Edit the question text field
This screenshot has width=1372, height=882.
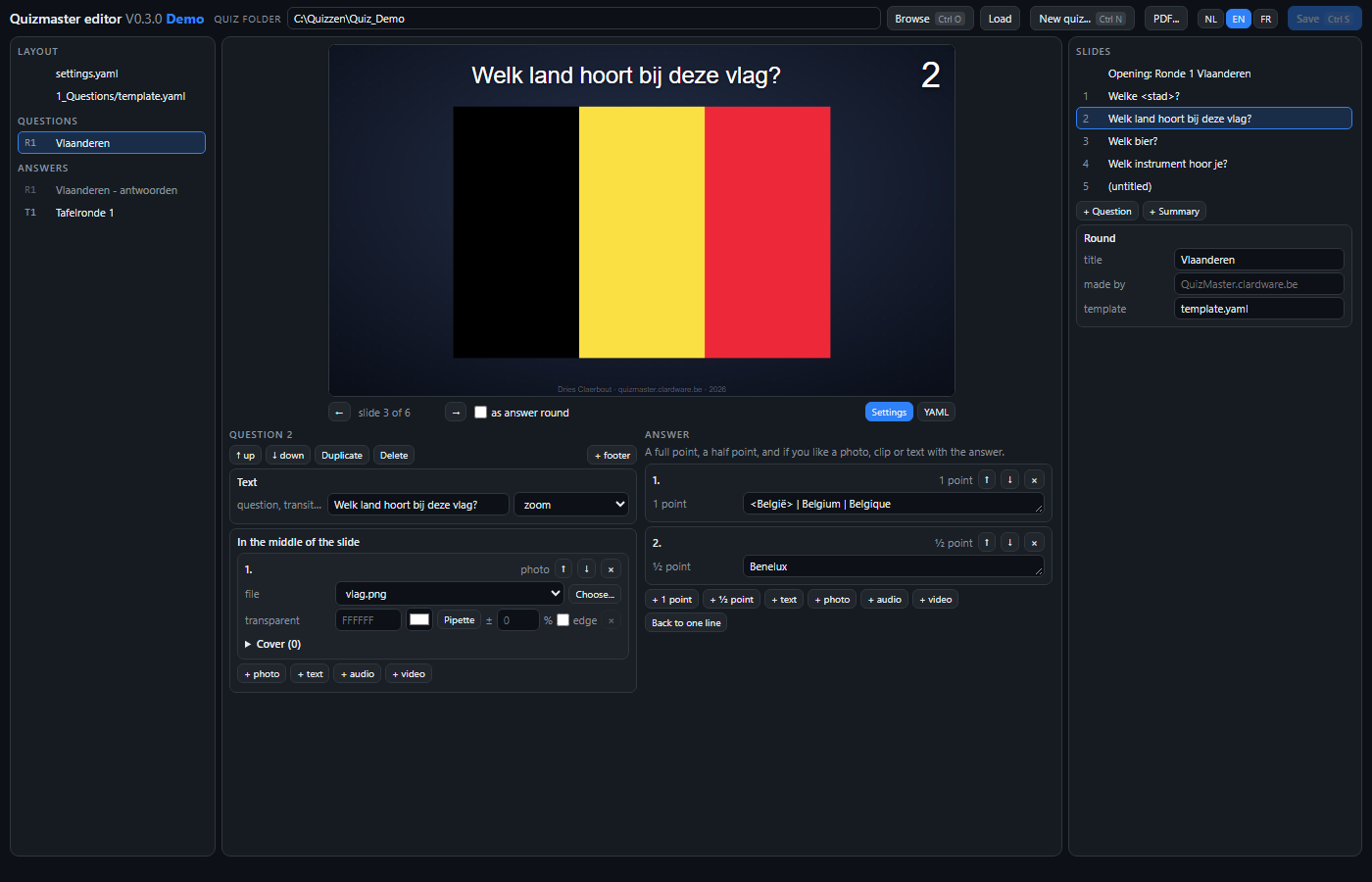click(418, 505)
